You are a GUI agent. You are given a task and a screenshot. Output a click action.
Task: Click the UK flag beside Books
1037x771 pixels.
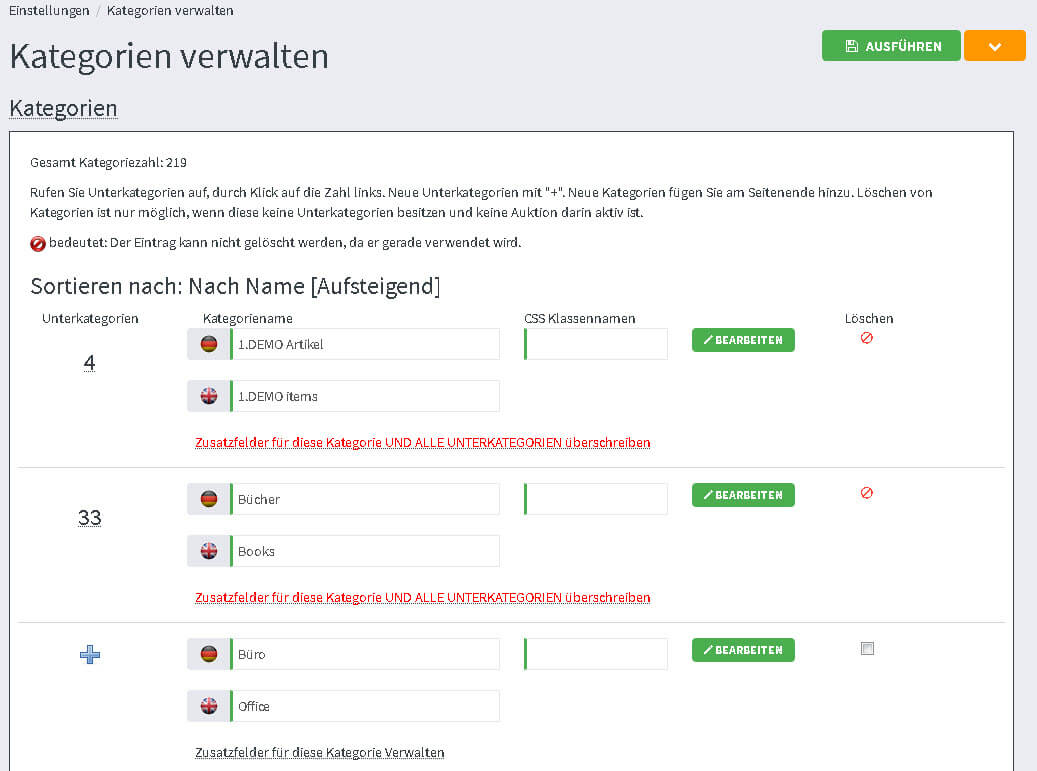tap(209, 551)
